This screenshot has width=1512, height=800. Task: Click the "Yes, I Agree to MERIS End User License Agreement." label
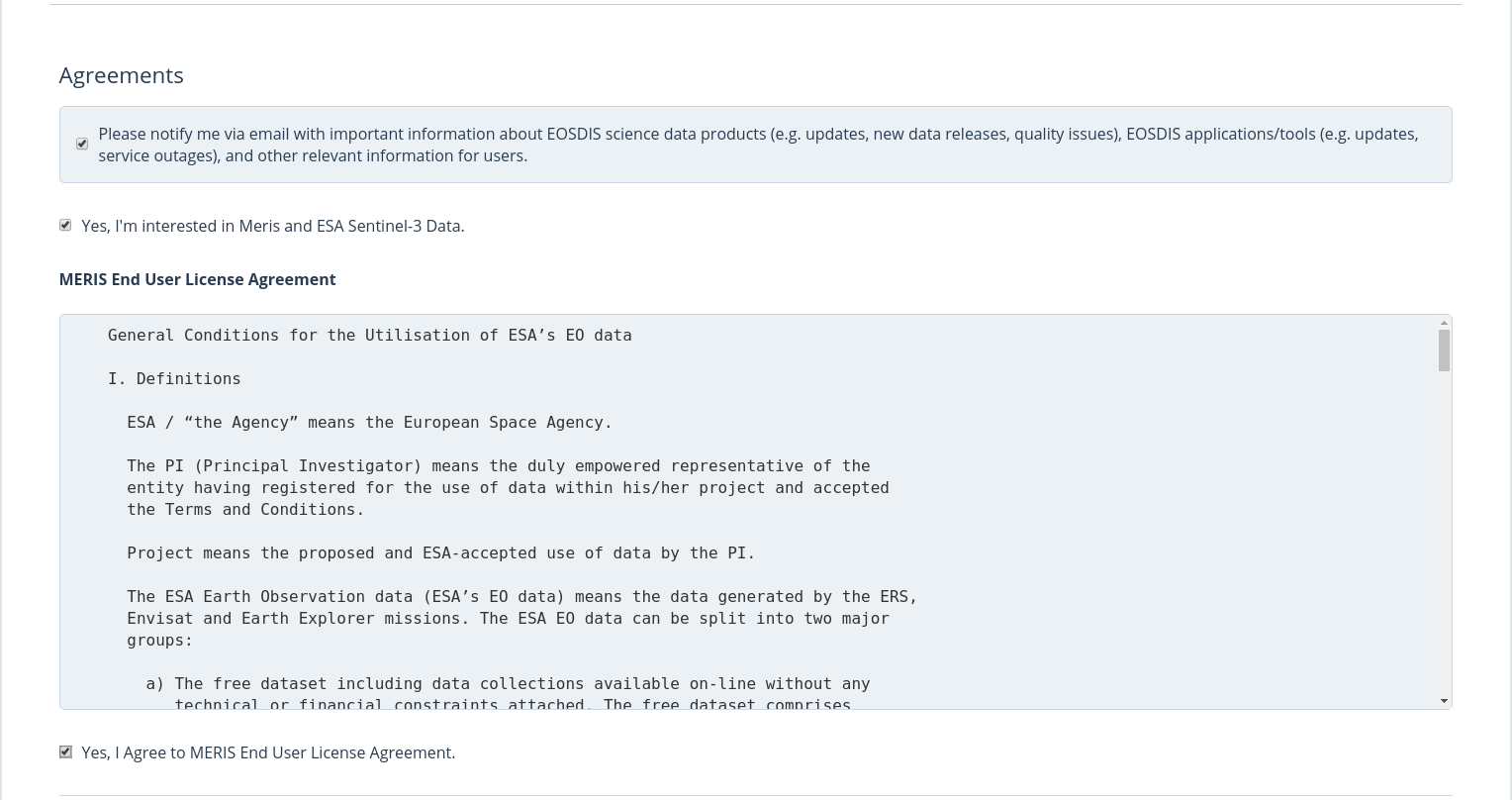coord(268,752)
